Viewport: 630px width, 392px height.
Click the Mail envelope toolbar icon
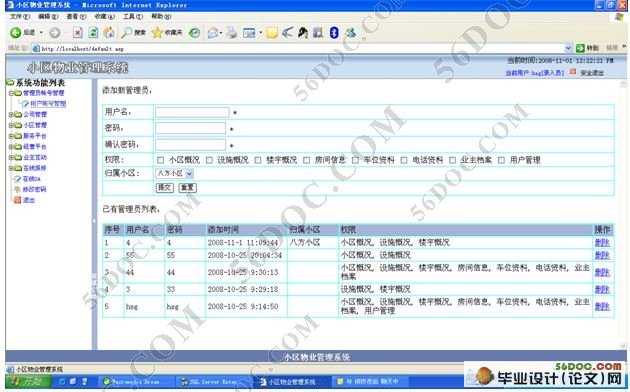tap(213, 33)
